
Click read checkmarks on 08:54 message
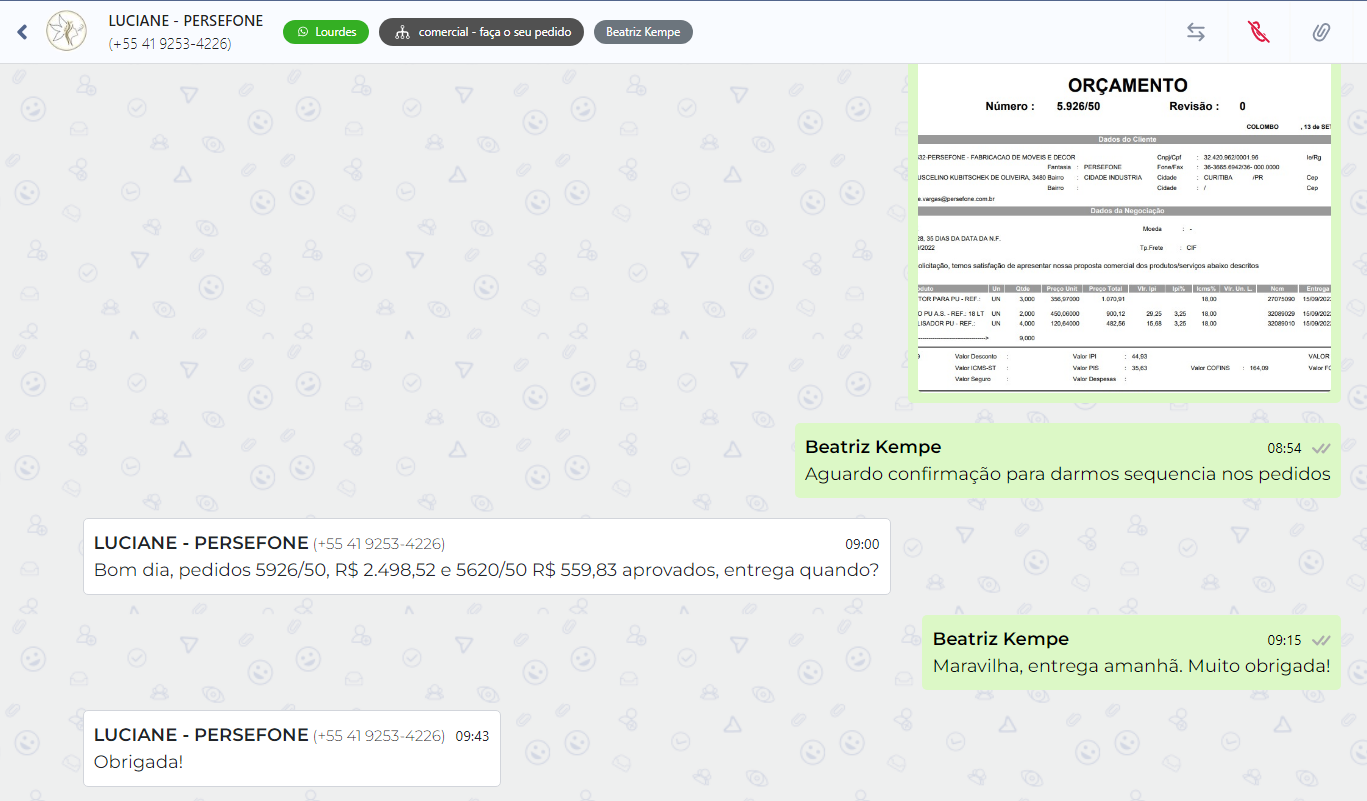click(1321, 448)
